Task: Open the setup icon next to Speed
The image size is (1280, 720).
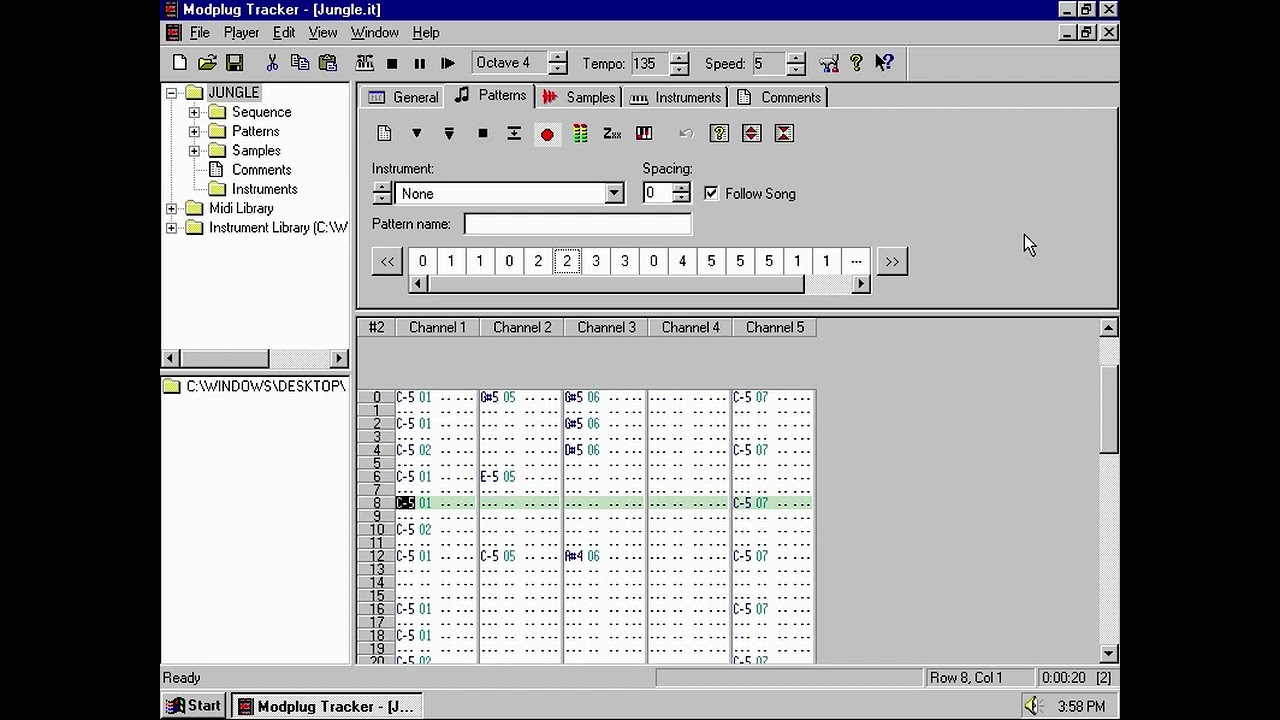Action: pyautogui.click(x=829, y=63)
